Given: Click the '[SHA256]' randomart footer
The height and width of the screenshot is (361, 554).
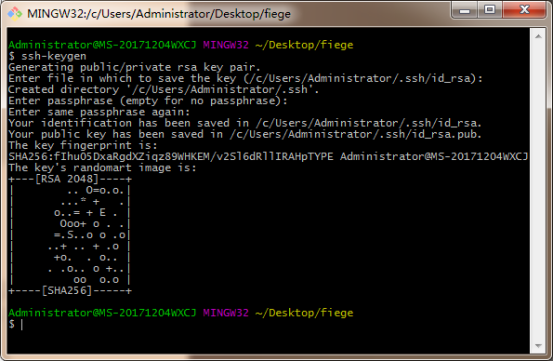Looking at the screenshot, I should pyautogui.click(x=67, y=291).
